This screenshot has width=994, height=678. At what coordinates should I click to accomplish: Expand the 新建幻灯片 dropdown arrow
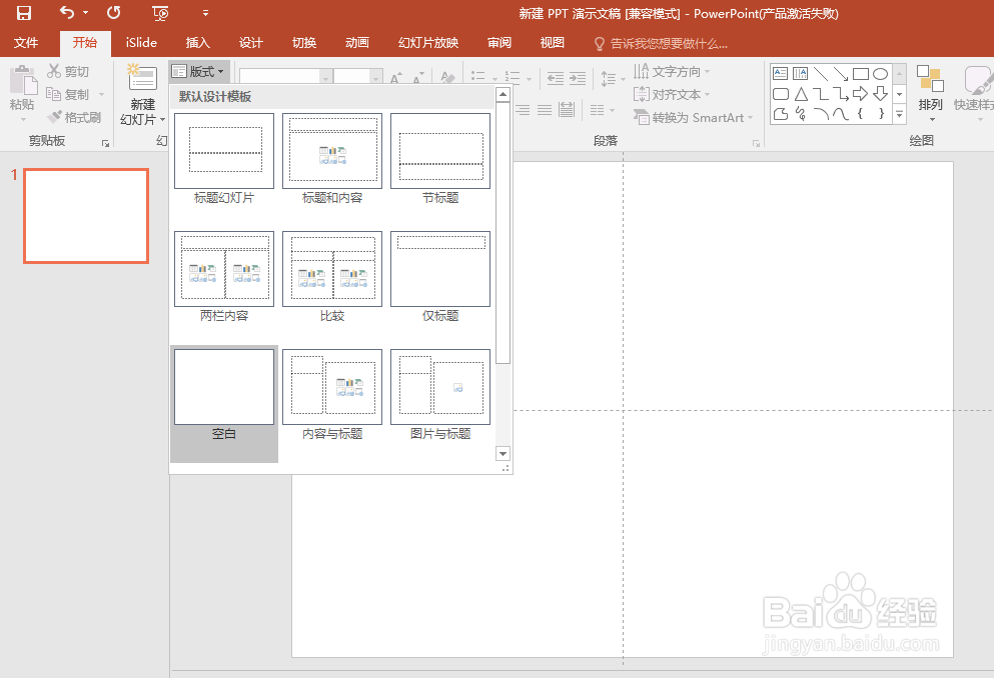click(162, 119)
